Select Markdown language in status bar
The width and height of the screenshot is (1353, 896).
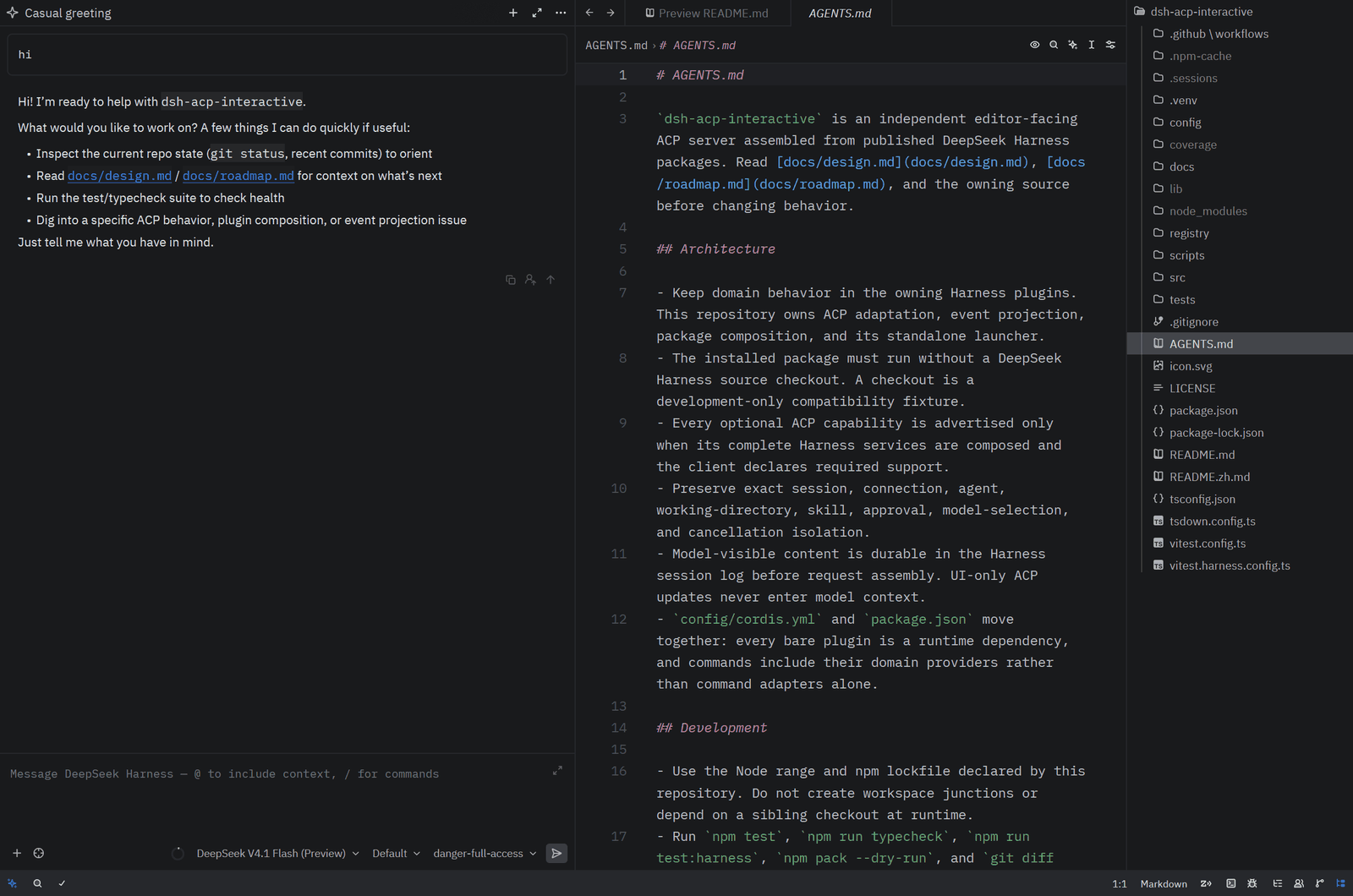(x=1164, y=884)
